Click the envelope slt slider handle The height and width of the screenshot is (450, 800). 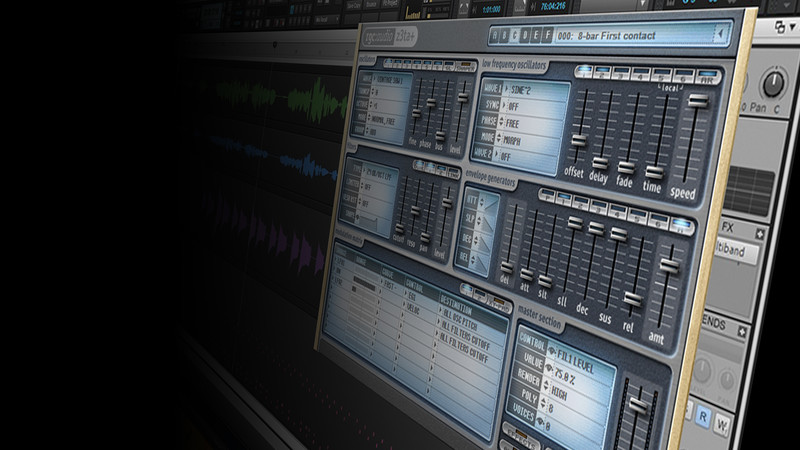pyautogui.click(x=545, y=281)
